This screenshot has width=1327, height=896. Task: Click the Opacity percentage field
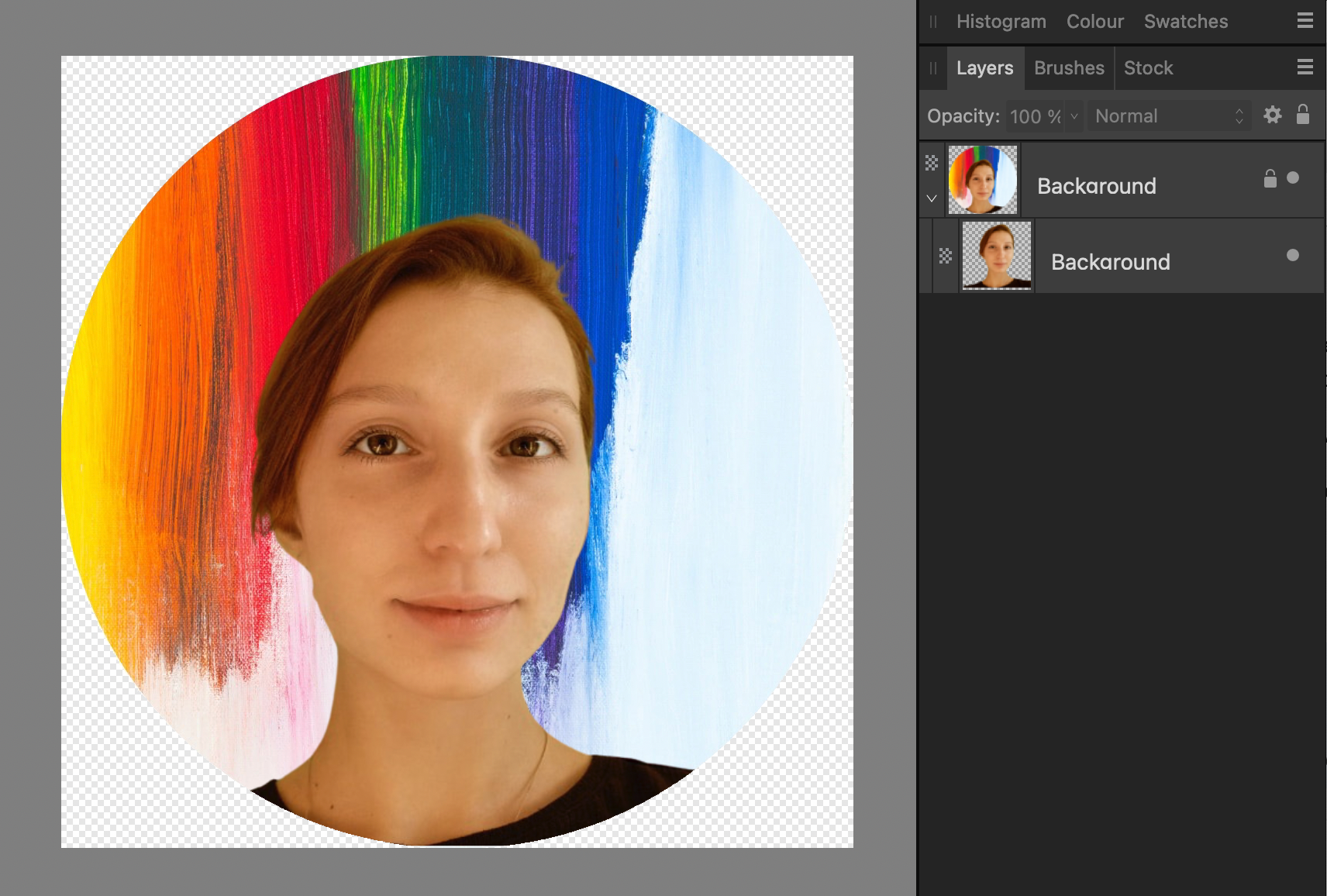[1035, 116]
